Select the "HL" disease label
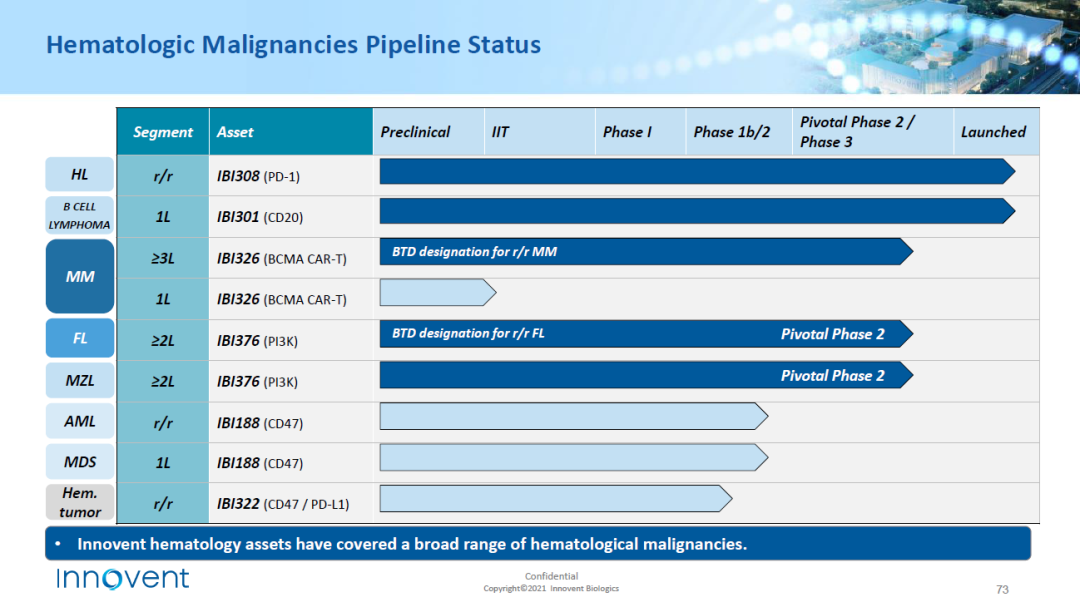Image resolution: width=1080 pixels, height=607 pixels. pos(80,174)
